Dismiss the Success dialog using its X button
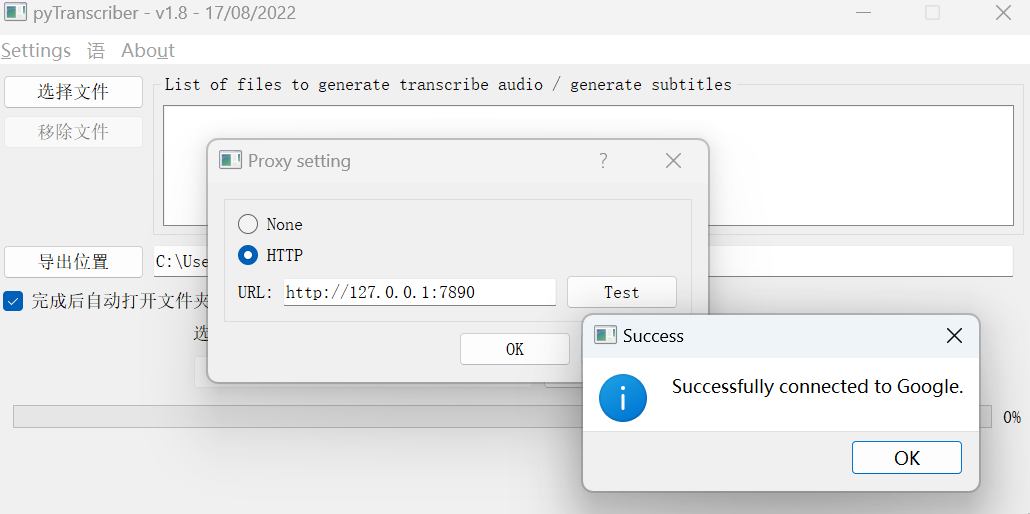Screen dimensions: 1030x514 click(954, 336)
